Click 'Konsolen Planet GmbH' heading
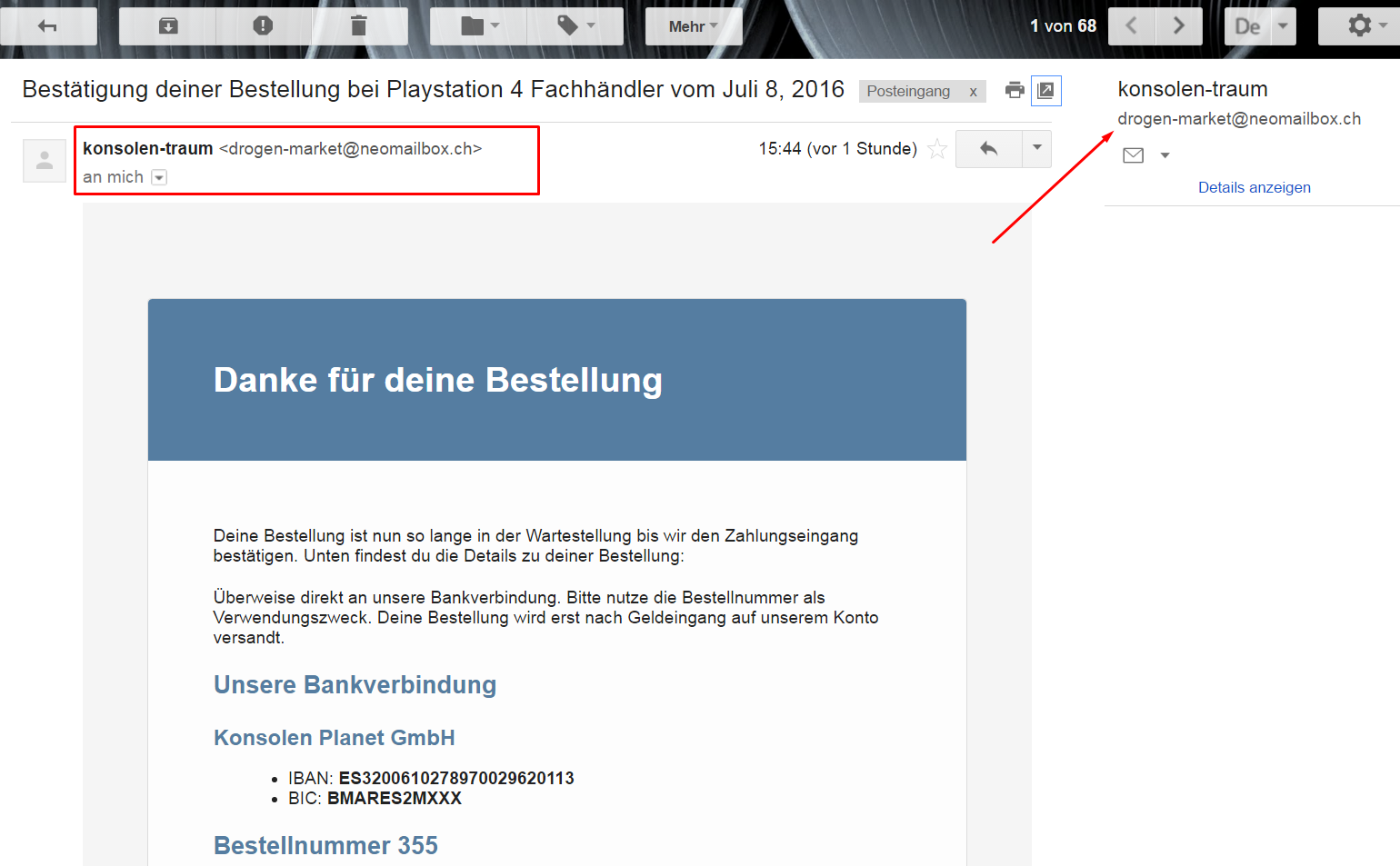Screen dimensions: 1400x866 click(334, 738)
